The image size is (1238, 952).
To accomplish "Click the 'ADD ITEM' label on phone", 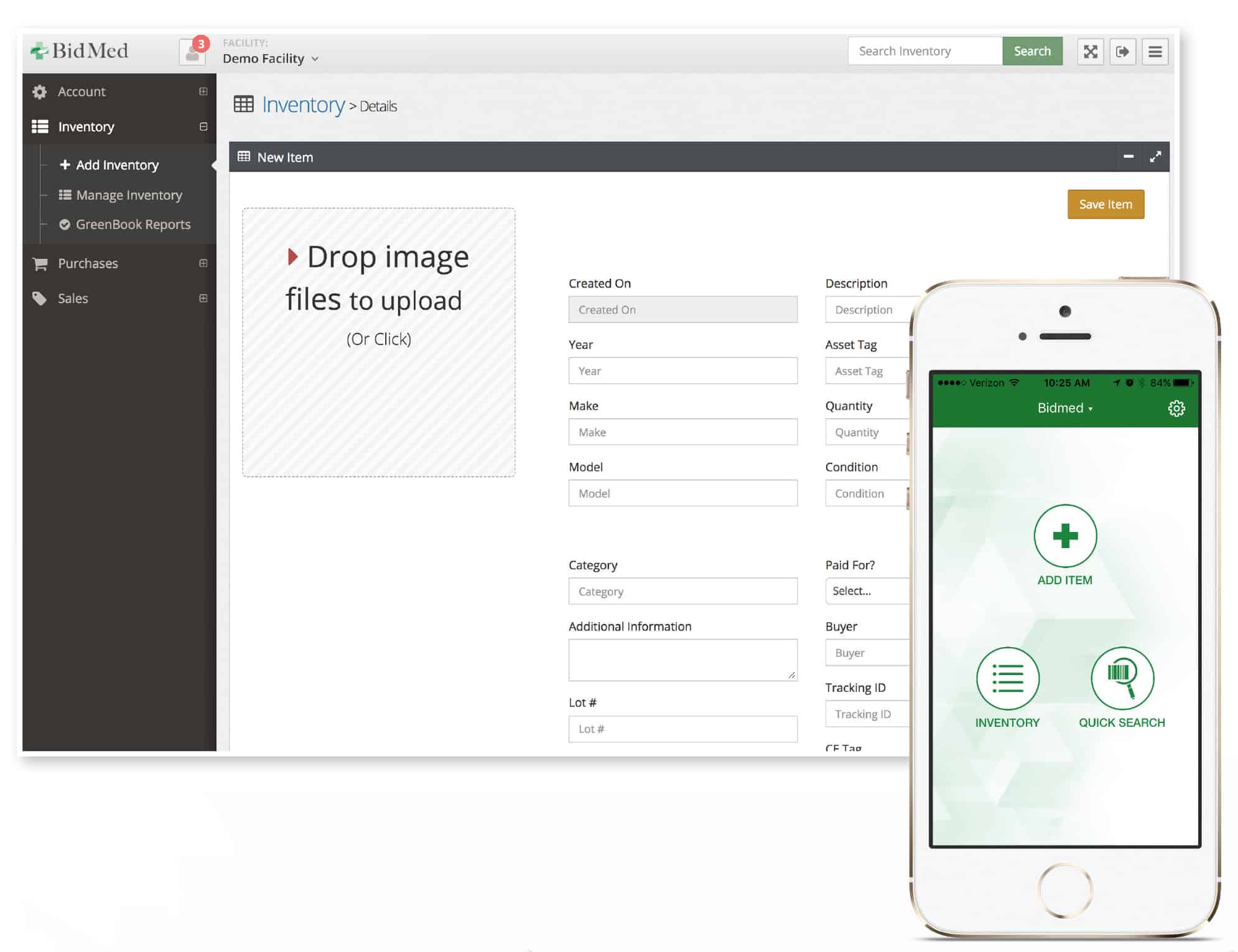I will click(x=1064, y=580).
